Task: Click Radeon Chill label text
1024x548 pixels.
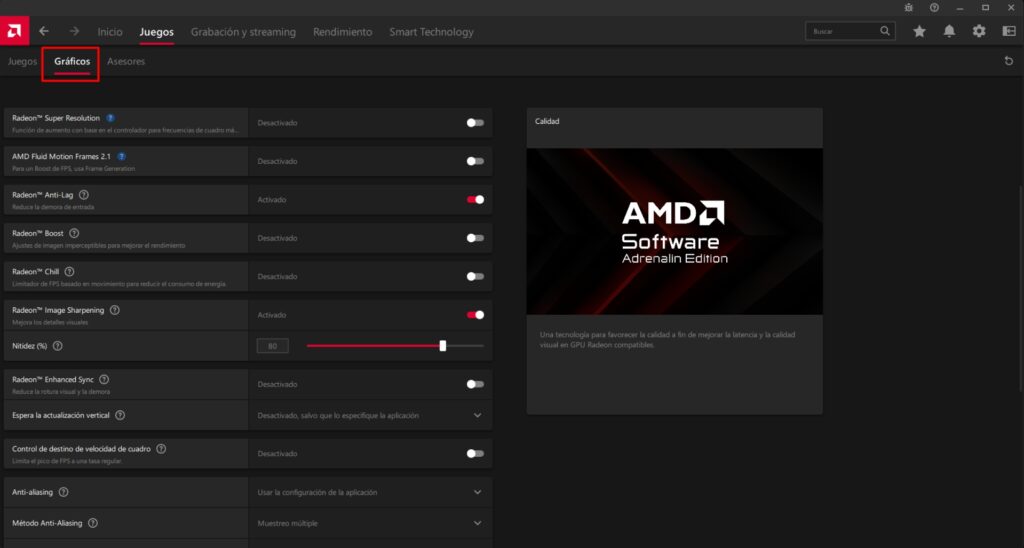Action: [35, 272]
